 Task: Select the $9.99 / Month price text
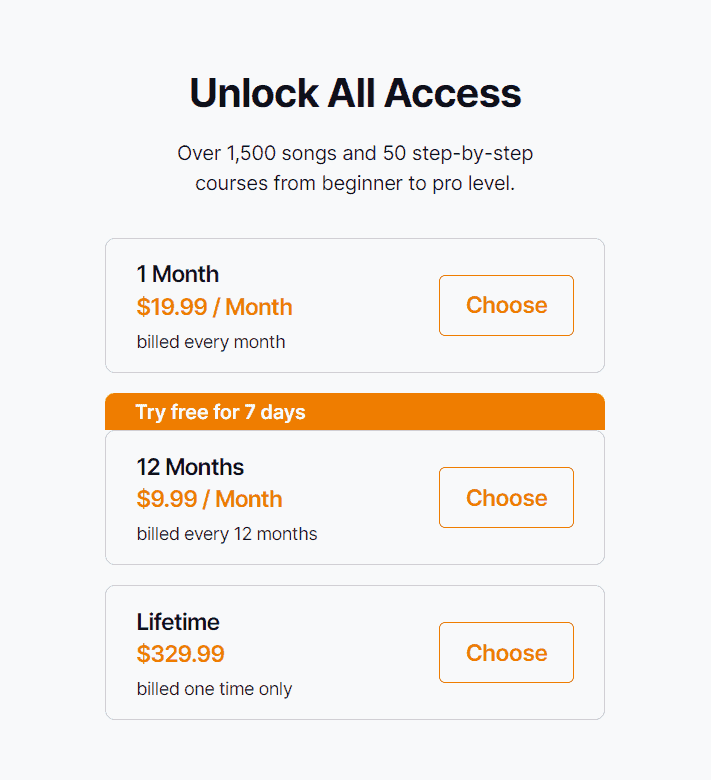(209, 499)
